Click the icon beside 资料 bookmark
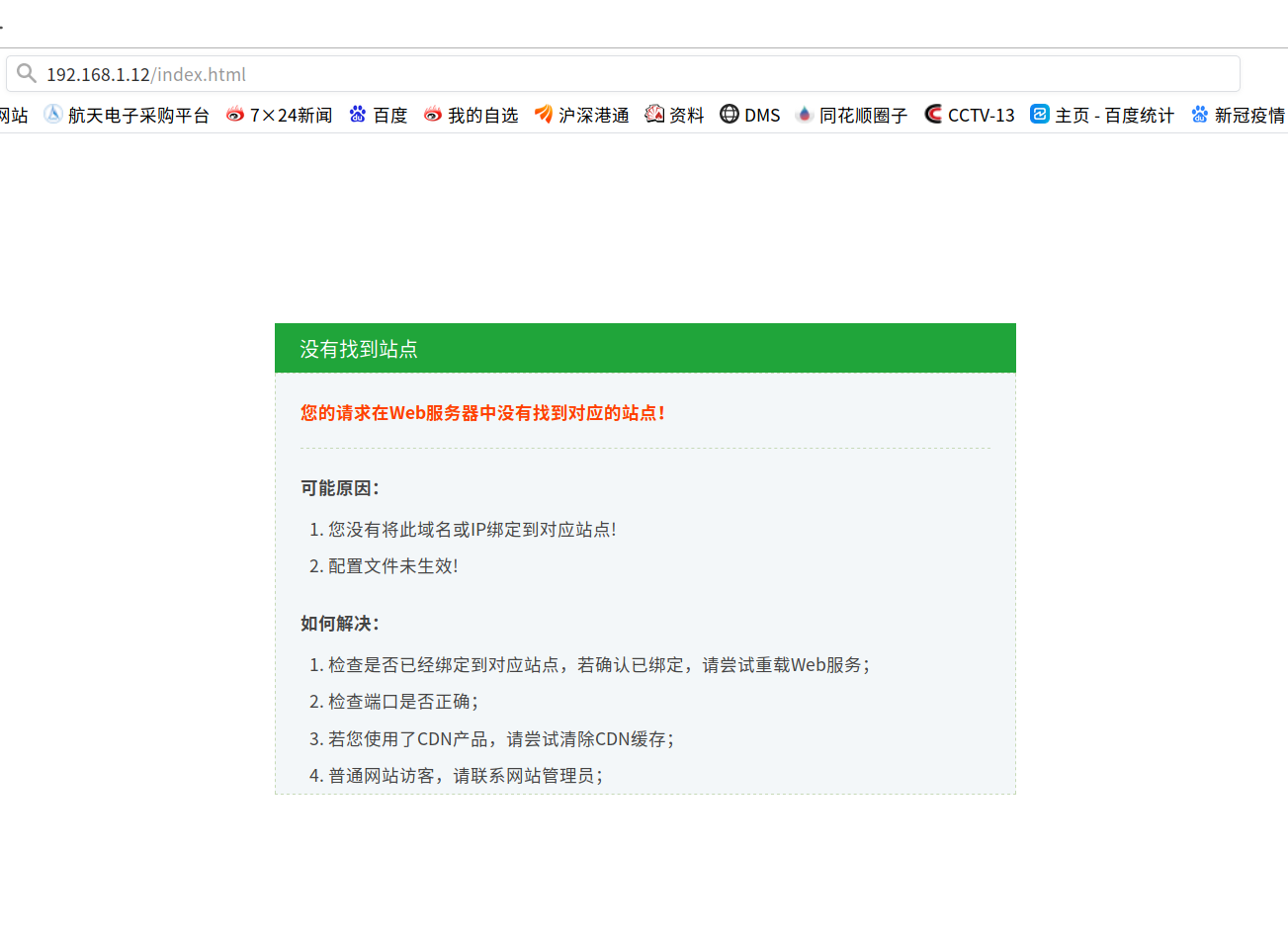 click(x=654, y=115)
